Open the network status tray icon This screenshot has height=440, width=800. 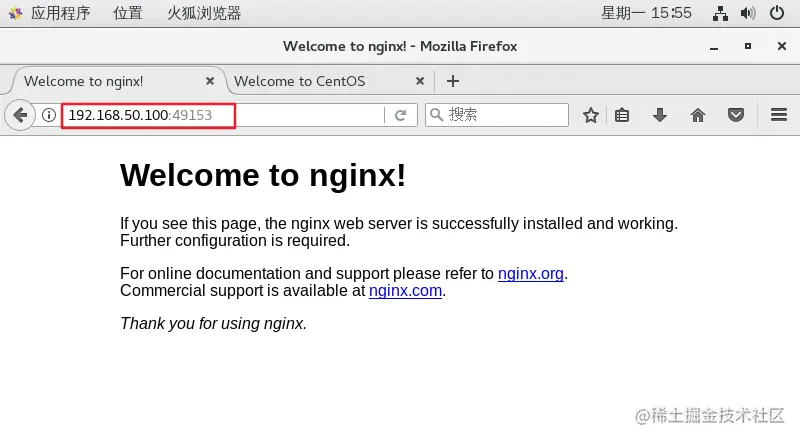[720, 13]
